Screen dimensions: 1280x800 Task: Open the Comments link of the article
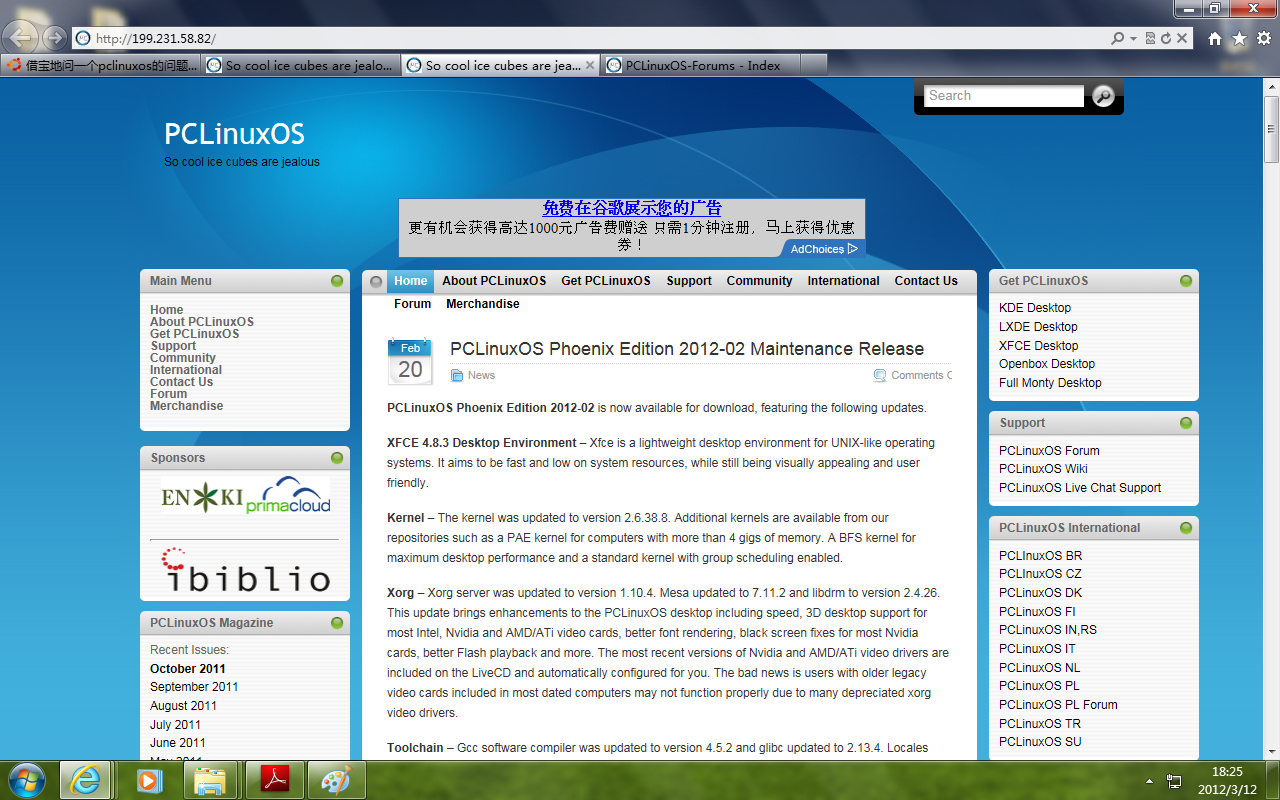920,376
